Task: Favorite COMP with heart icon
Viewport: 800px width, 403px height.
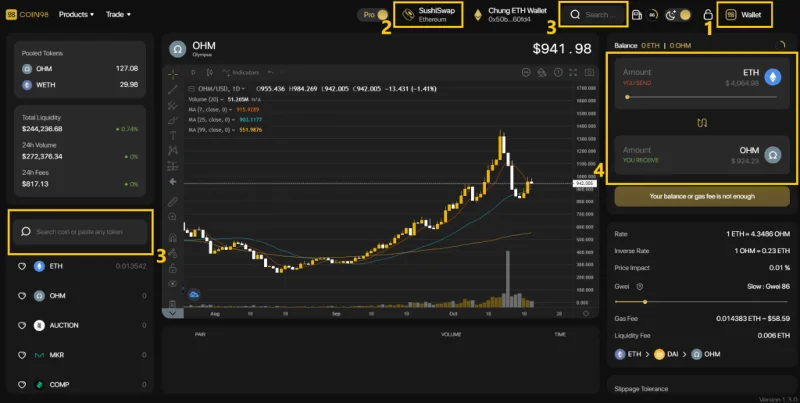Action: click(22, 385)
